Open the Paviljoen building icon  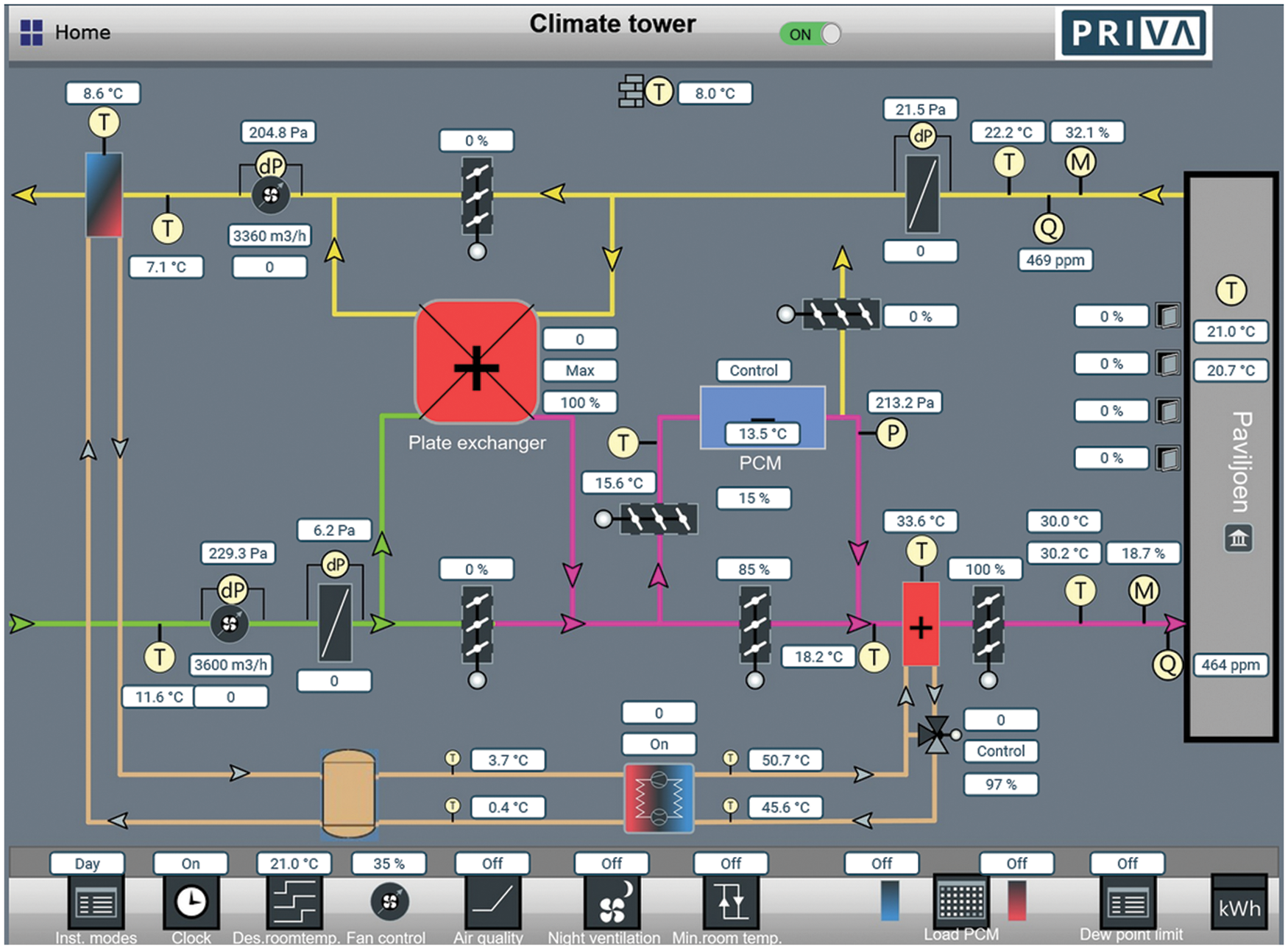click(1238, 538)
